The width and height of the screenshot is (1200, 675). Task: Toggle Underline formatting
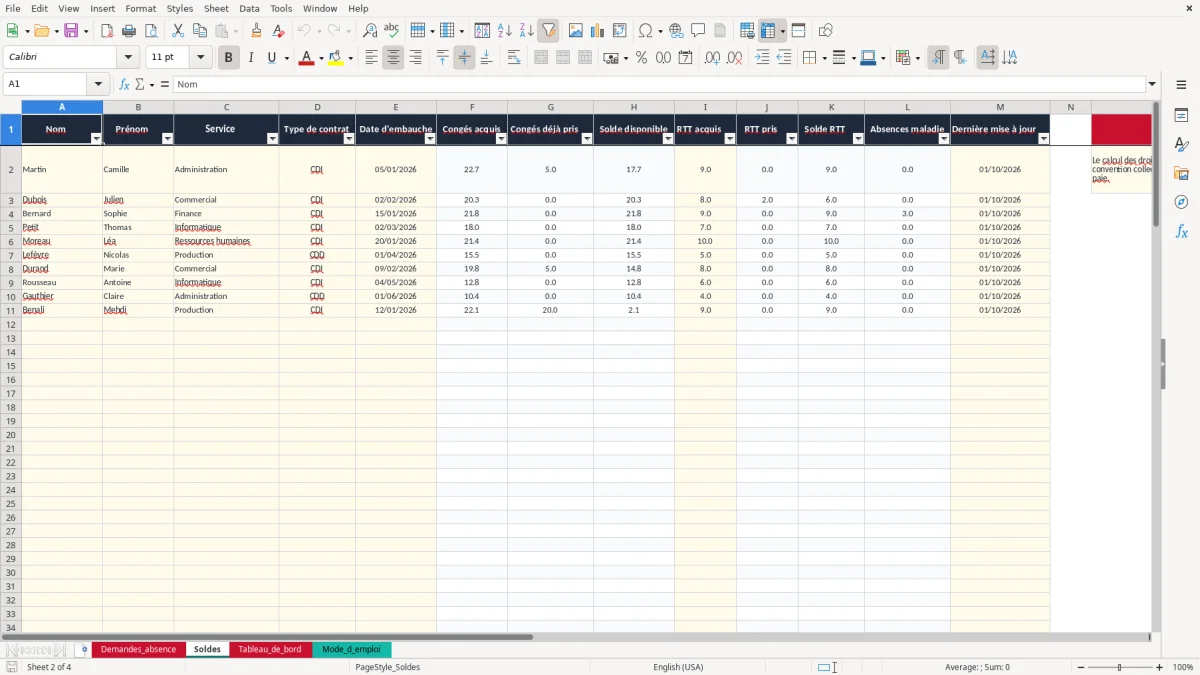[271, 58]
